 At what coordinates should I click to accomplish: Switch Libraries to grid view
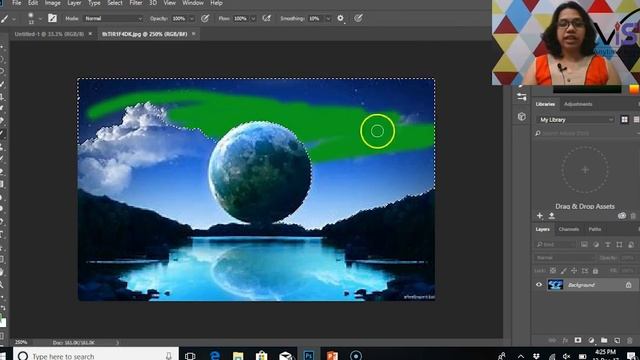tap(624, 120)
